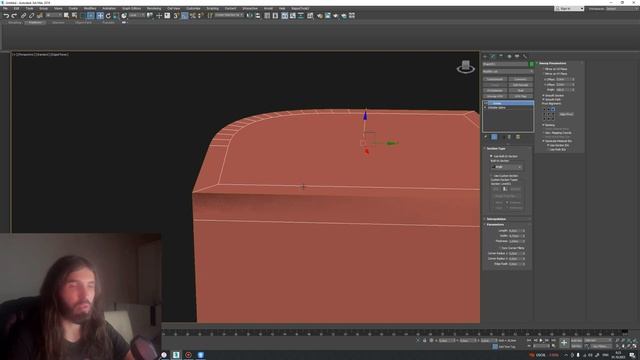Open reference coordinate system dropdown
This screenshot has height=360, width=640.
[x=137, y=16]
